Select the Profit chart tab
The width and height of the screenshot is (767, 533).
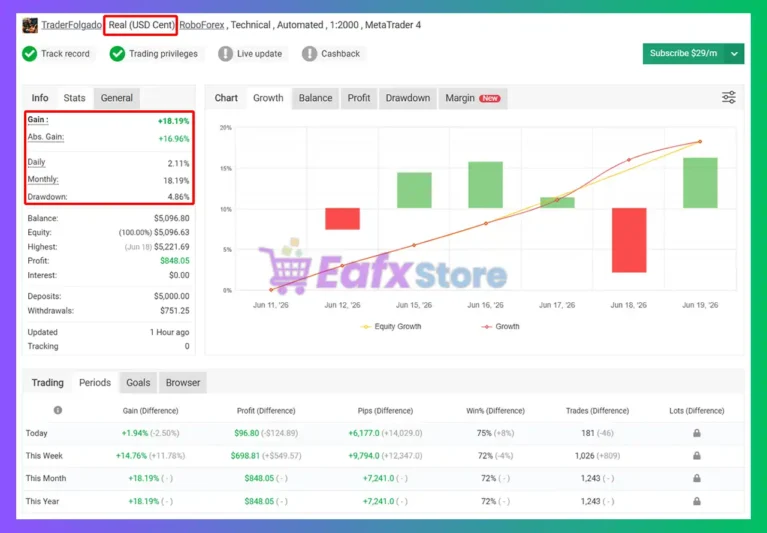click(359, 98)
